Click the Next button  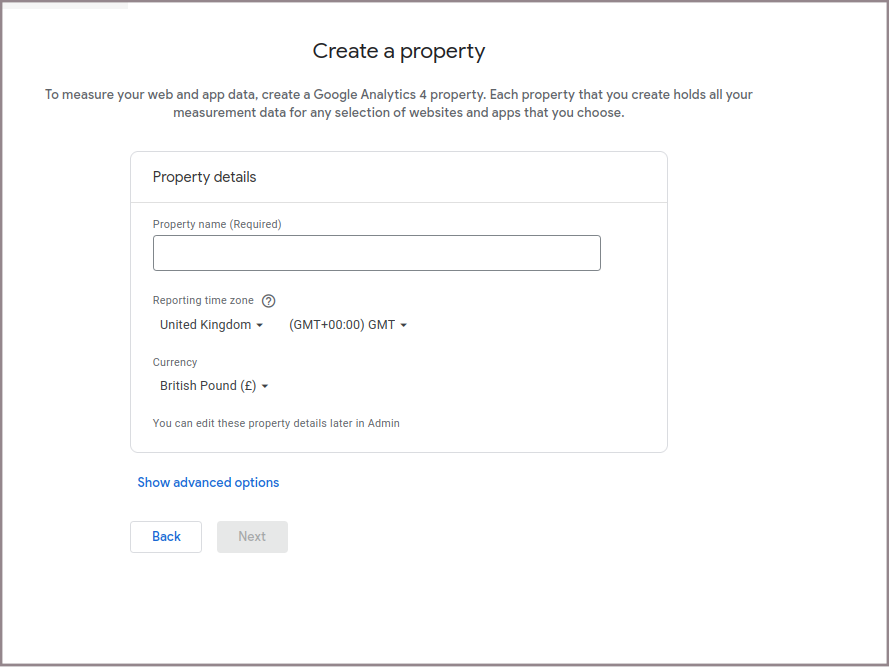(x=252, y=537)
